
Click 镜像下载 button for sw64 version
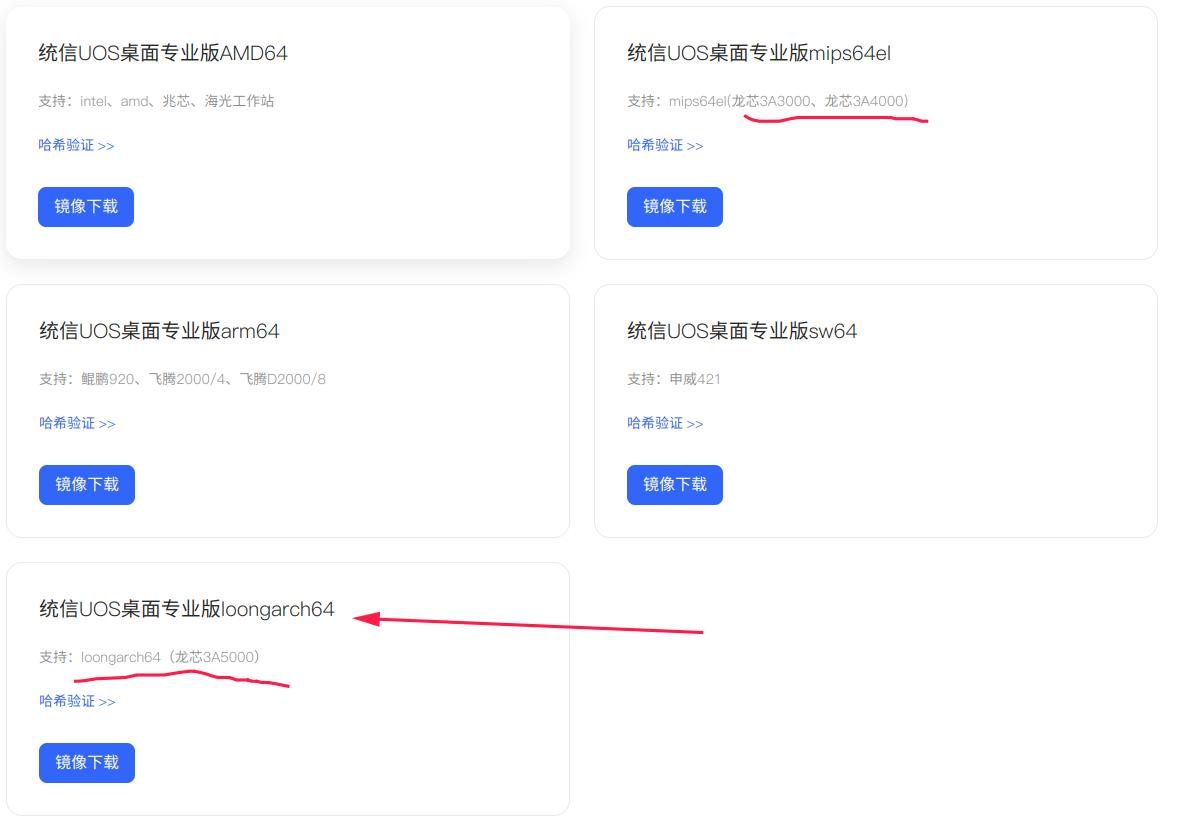(x=674, y=485)
